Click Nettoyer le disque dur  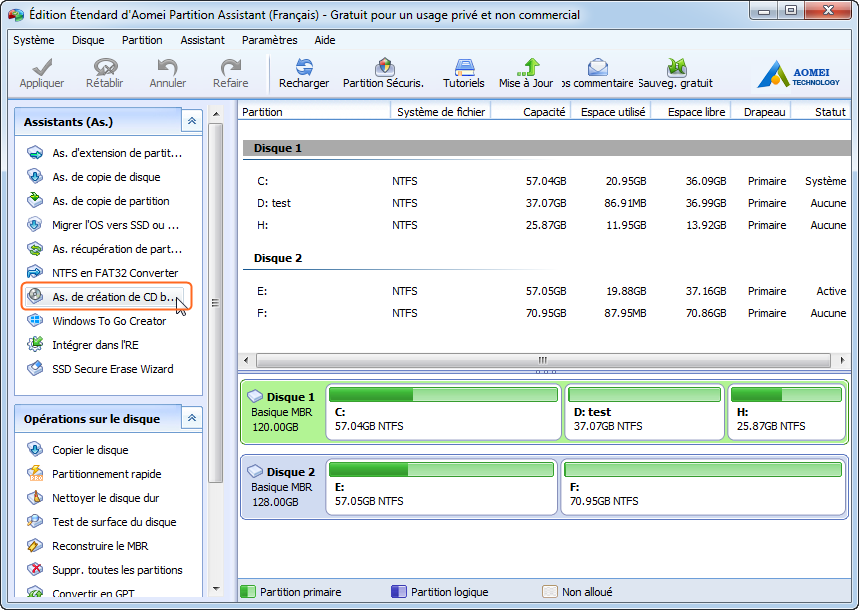(x=93, y=498)
